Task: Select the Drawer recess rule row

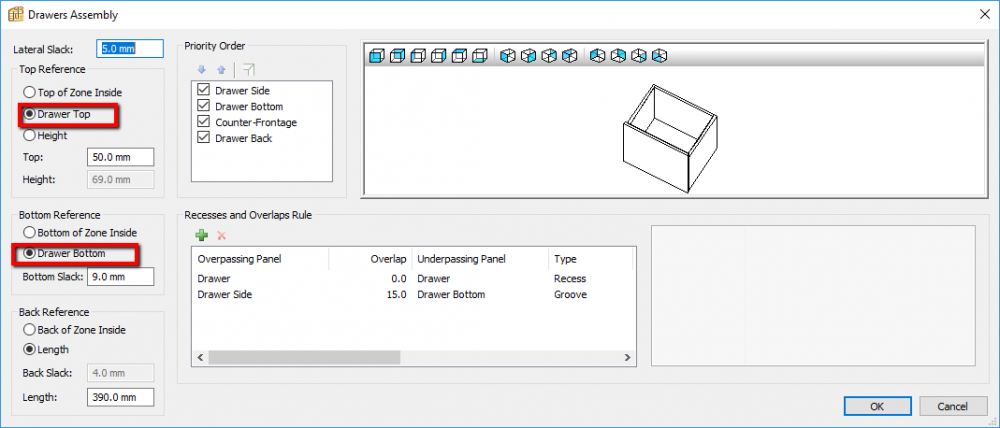Action: (413, 279)
